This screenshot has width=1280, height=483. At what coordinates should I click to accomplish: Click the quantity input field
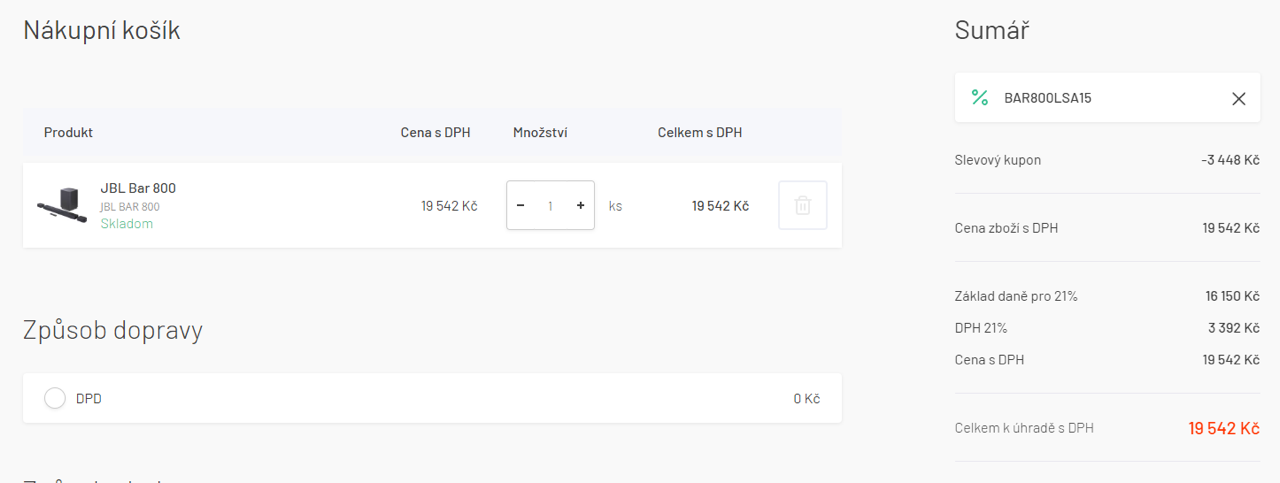point(550,205)
